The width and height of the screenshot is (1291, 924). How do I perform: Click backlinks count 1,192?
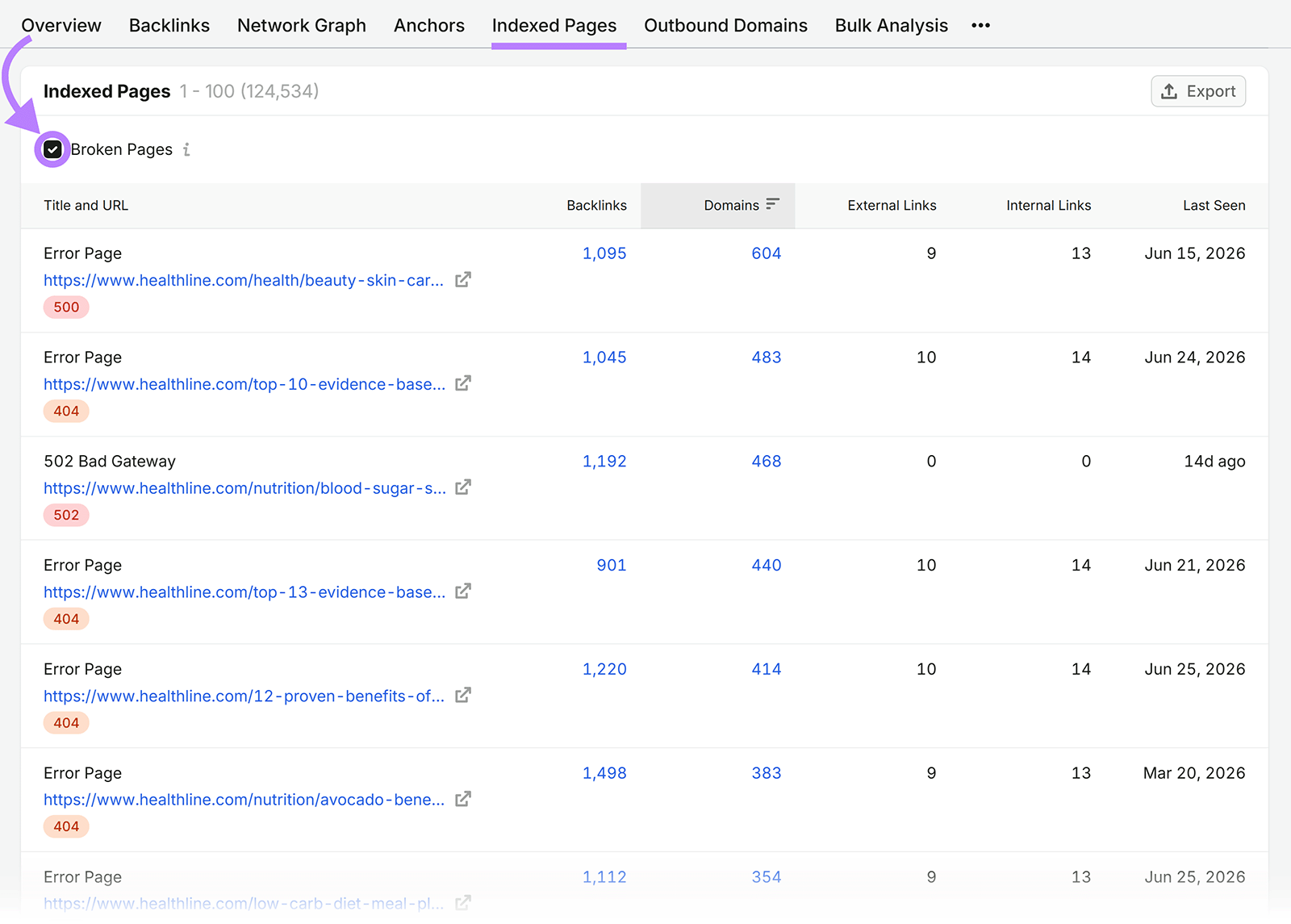(604, 462)
